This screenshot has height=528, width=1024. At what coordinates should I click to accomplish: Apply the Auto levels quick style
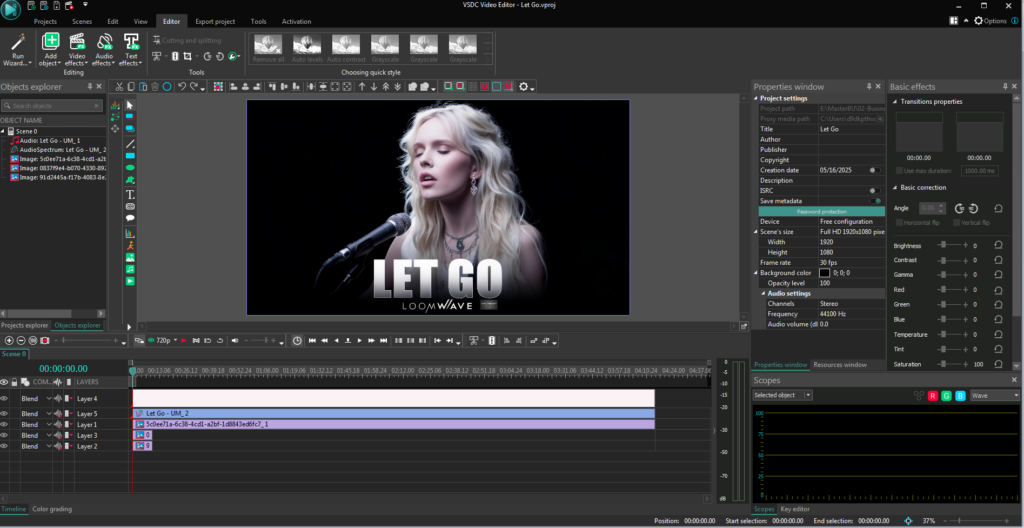point(307,49)
